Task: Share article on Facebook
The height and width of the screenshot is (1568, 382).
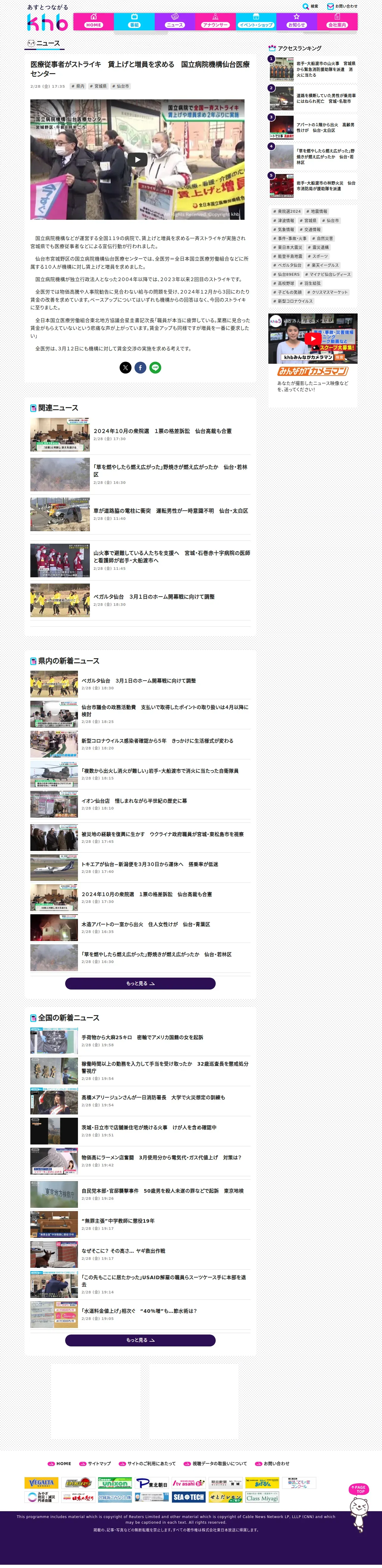Action: coord(140,368)
